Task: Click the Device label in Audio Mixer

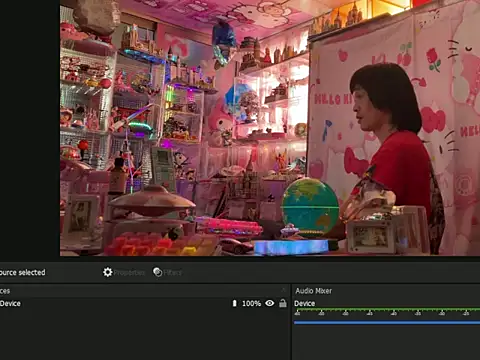Action: coord(304,303)
